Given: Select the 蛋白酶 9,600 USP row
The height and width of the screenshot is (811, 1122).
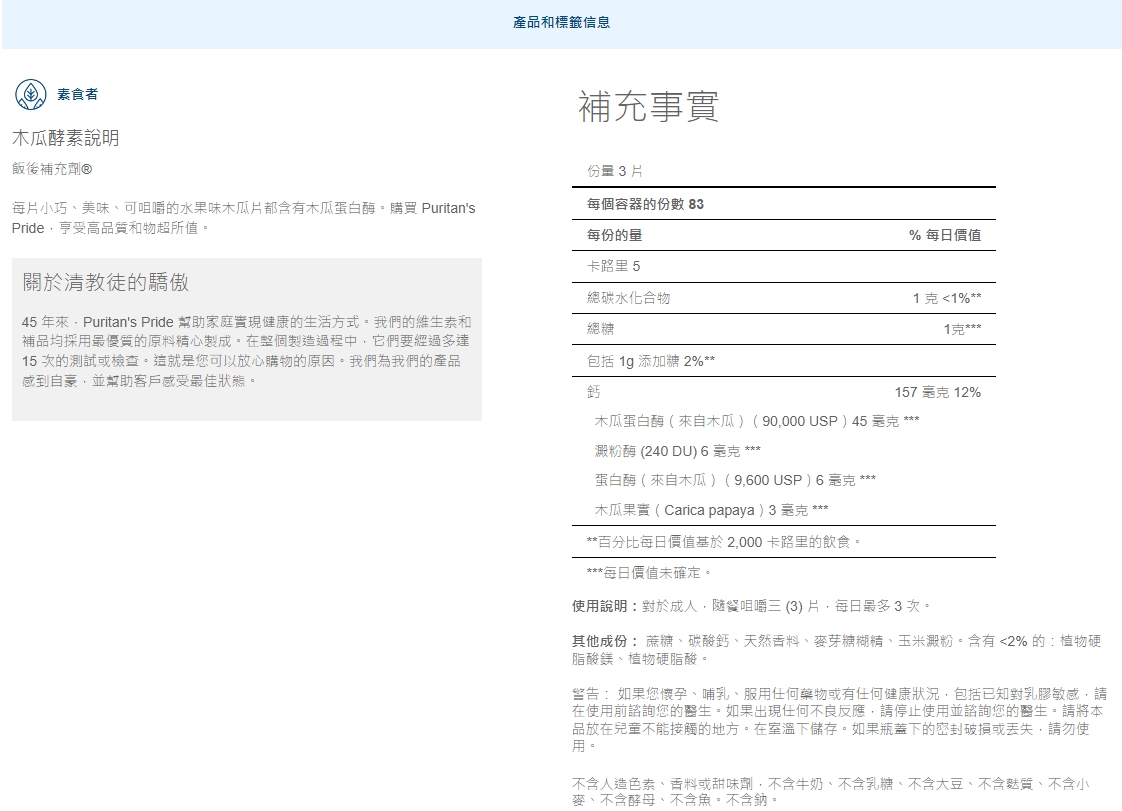Looking at the screenshot, I should (735, 480).
